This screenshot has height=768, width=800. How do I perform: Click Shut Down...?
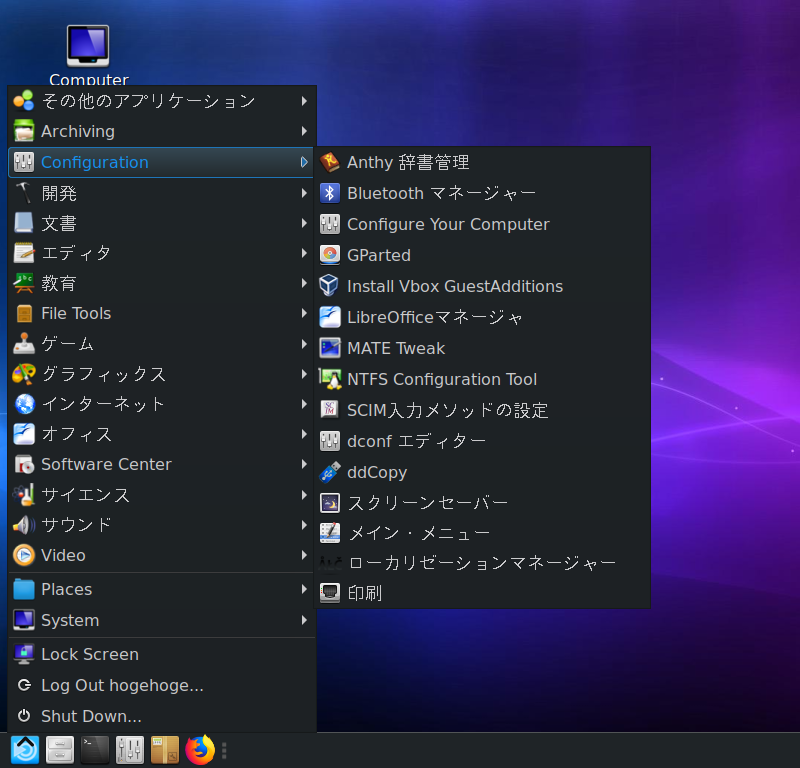pos(90,716)
